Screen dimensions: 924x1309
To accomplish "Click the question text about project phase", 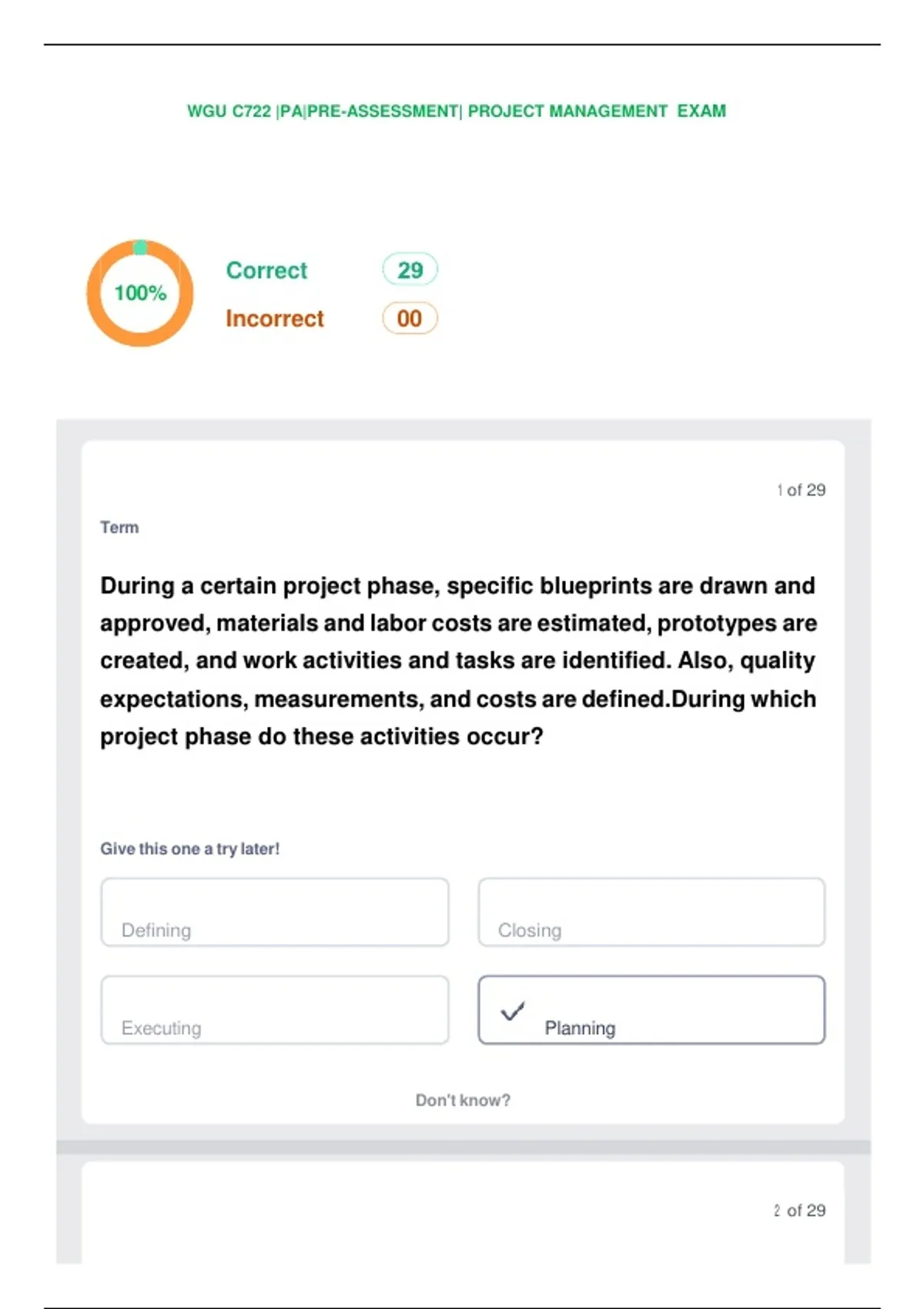I will pos(459,661).
